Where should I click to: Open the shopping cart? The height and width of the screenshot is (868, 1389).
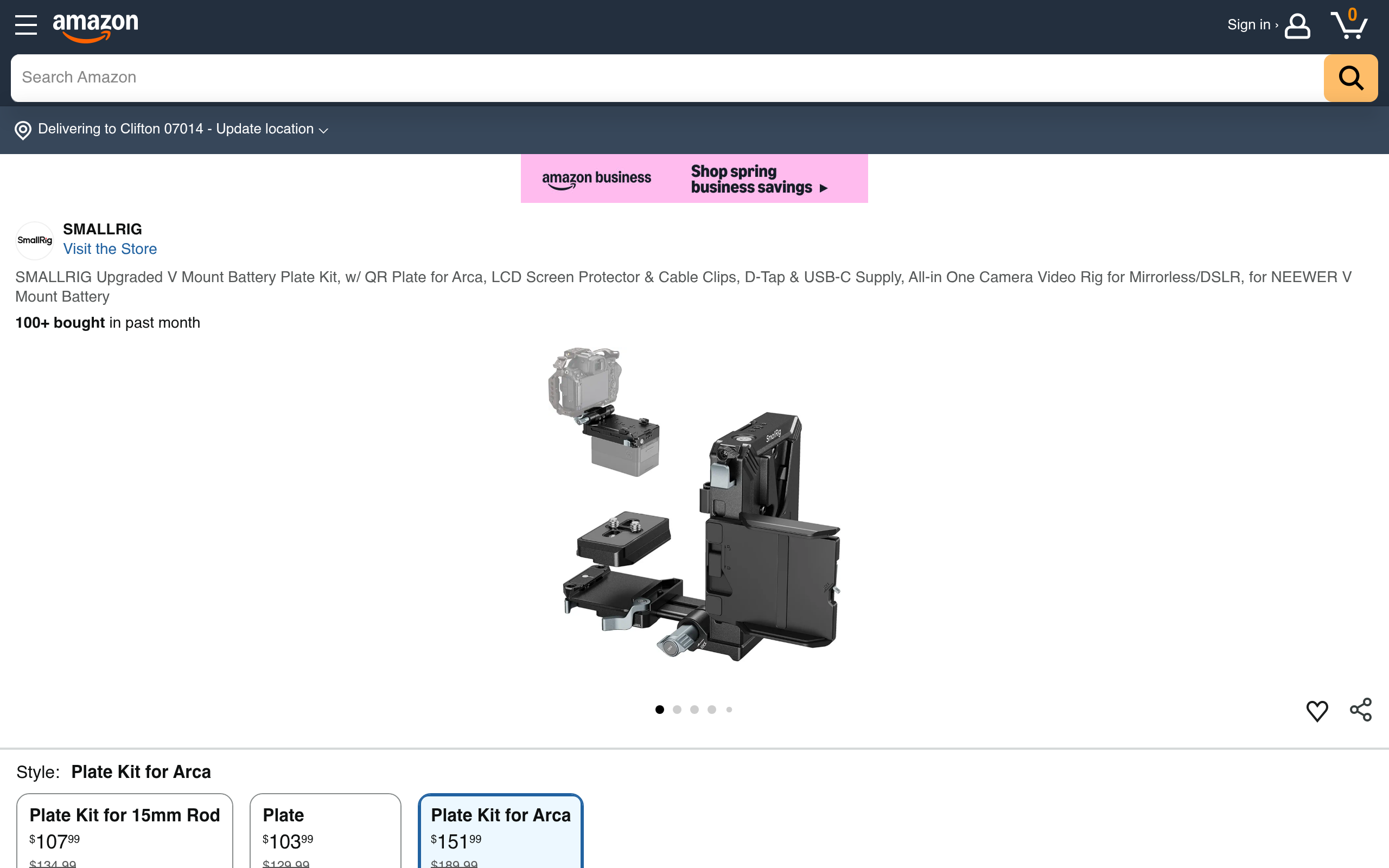pyautogui.click(x=1349, y=25)
